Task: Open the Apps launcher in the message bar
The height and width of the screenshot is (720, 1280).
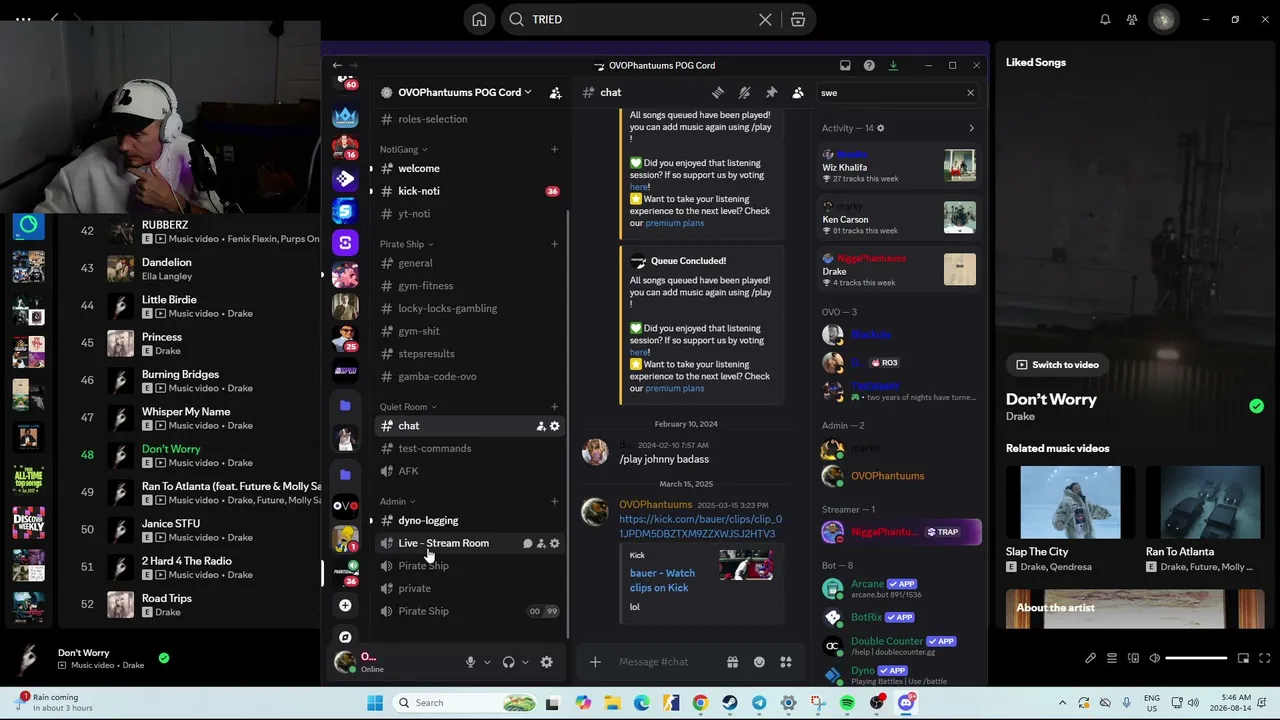Action: [786, 662]
